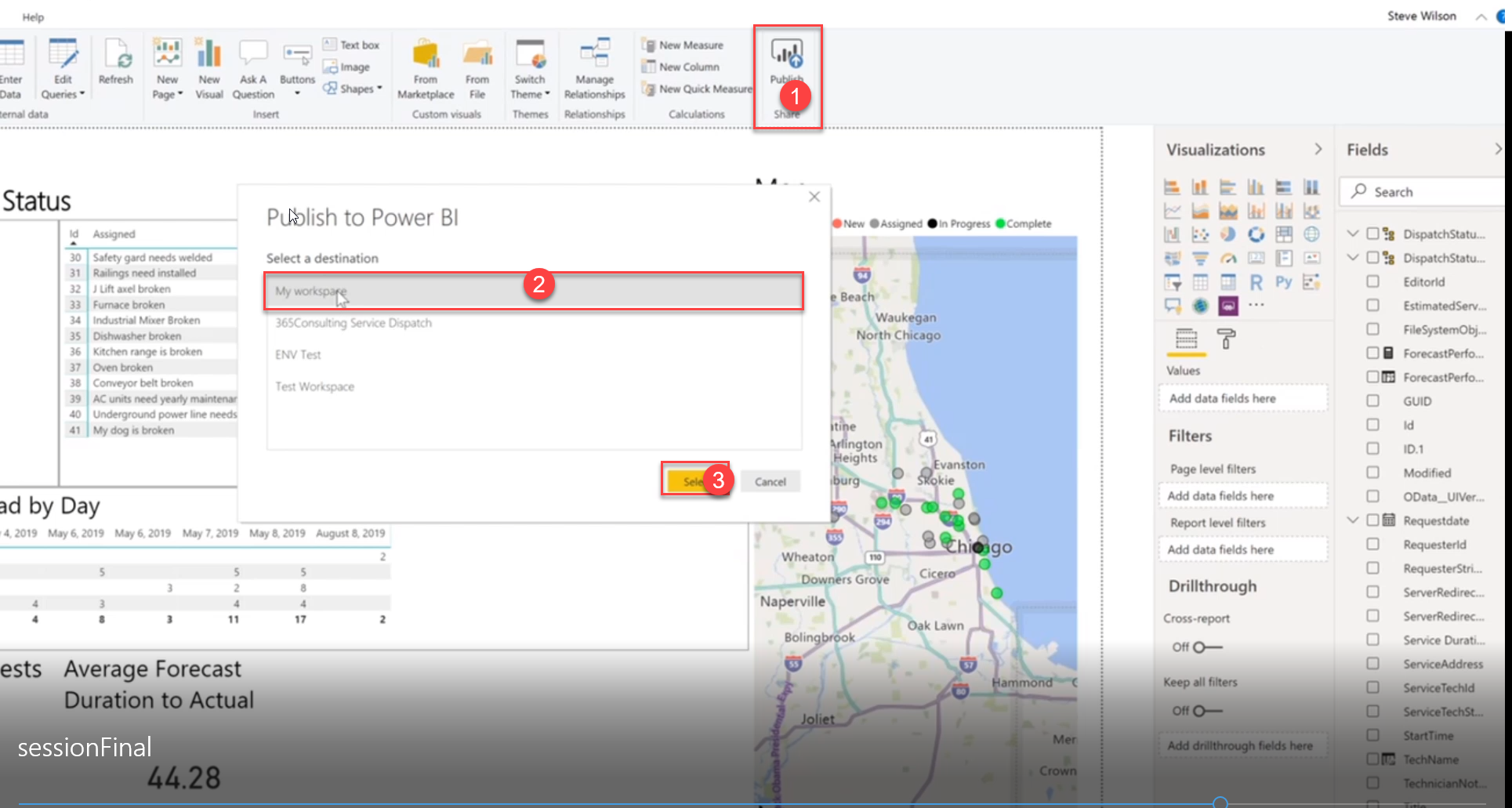Check the RequesterId field checkbox
Screen dimensions: 1512x808
[1372, 544]
